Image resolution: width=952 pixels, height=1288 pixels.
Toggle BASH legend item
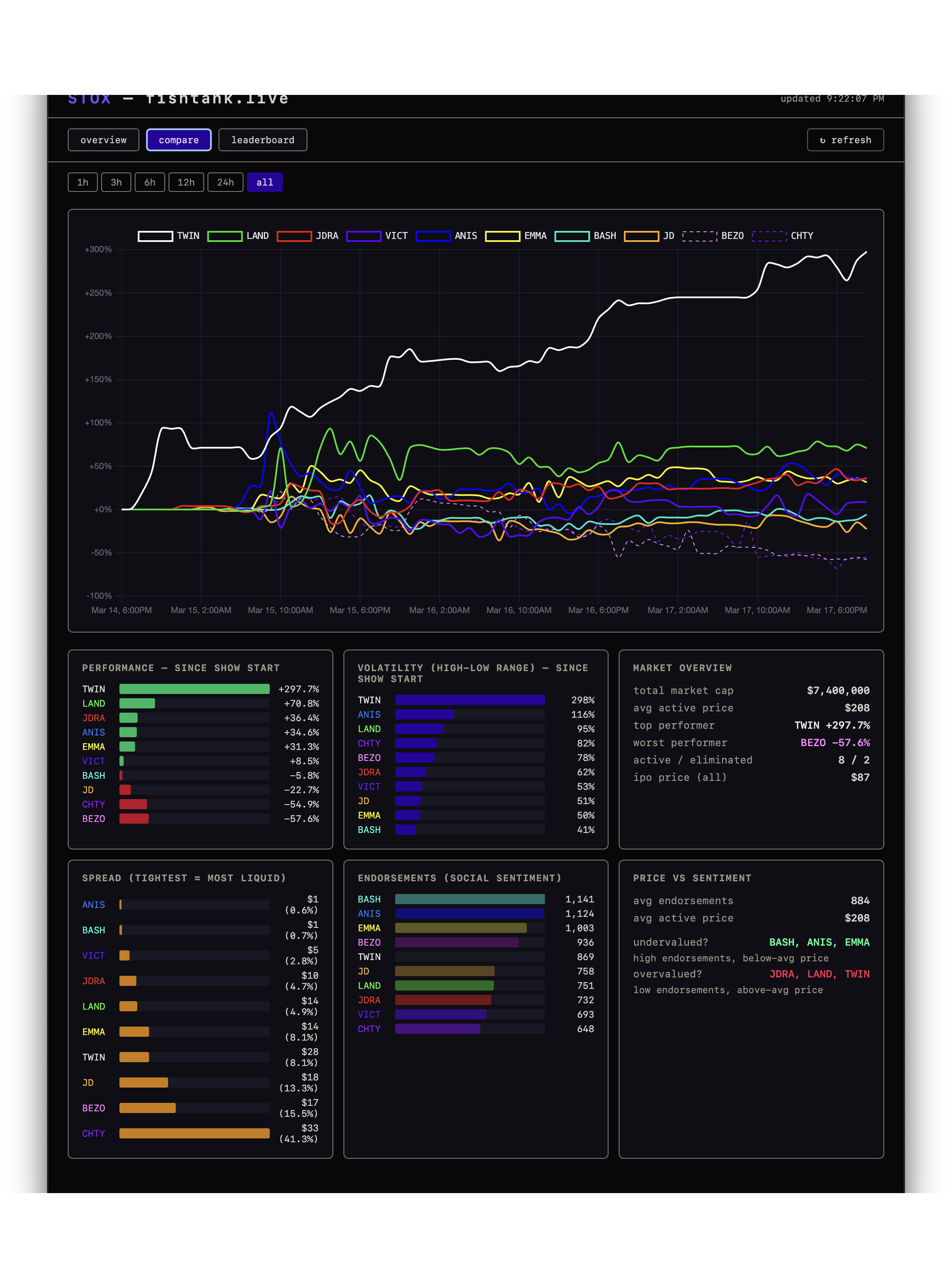coord(572,236)
